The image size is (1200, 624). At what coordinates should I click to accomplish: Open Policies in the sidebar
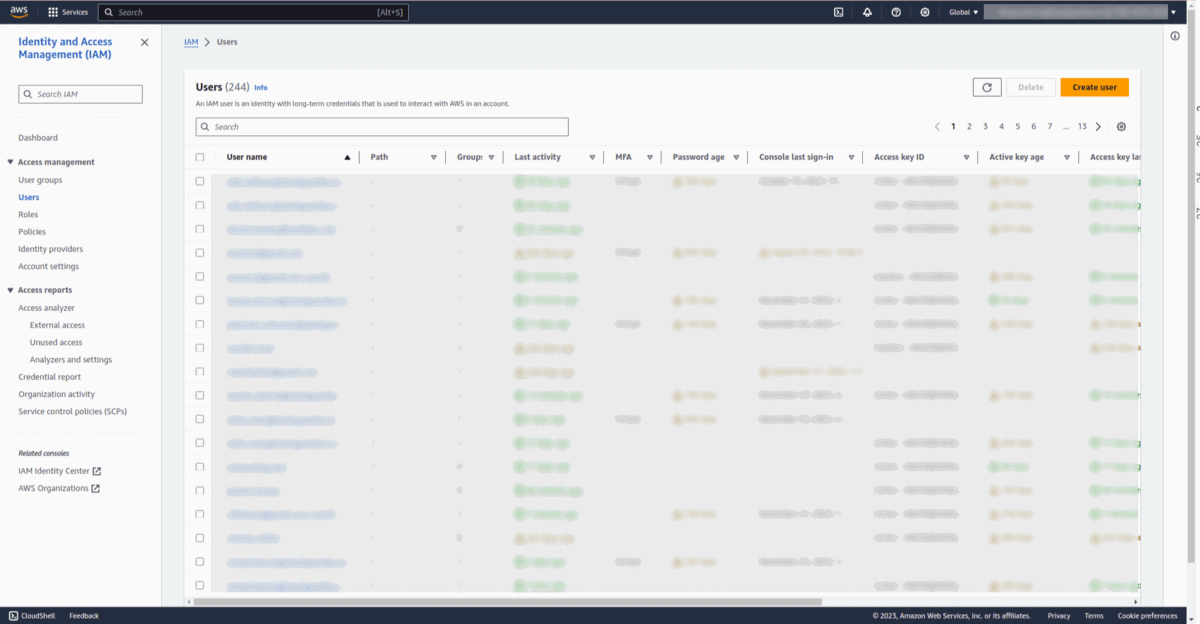[x=32, y=231]
